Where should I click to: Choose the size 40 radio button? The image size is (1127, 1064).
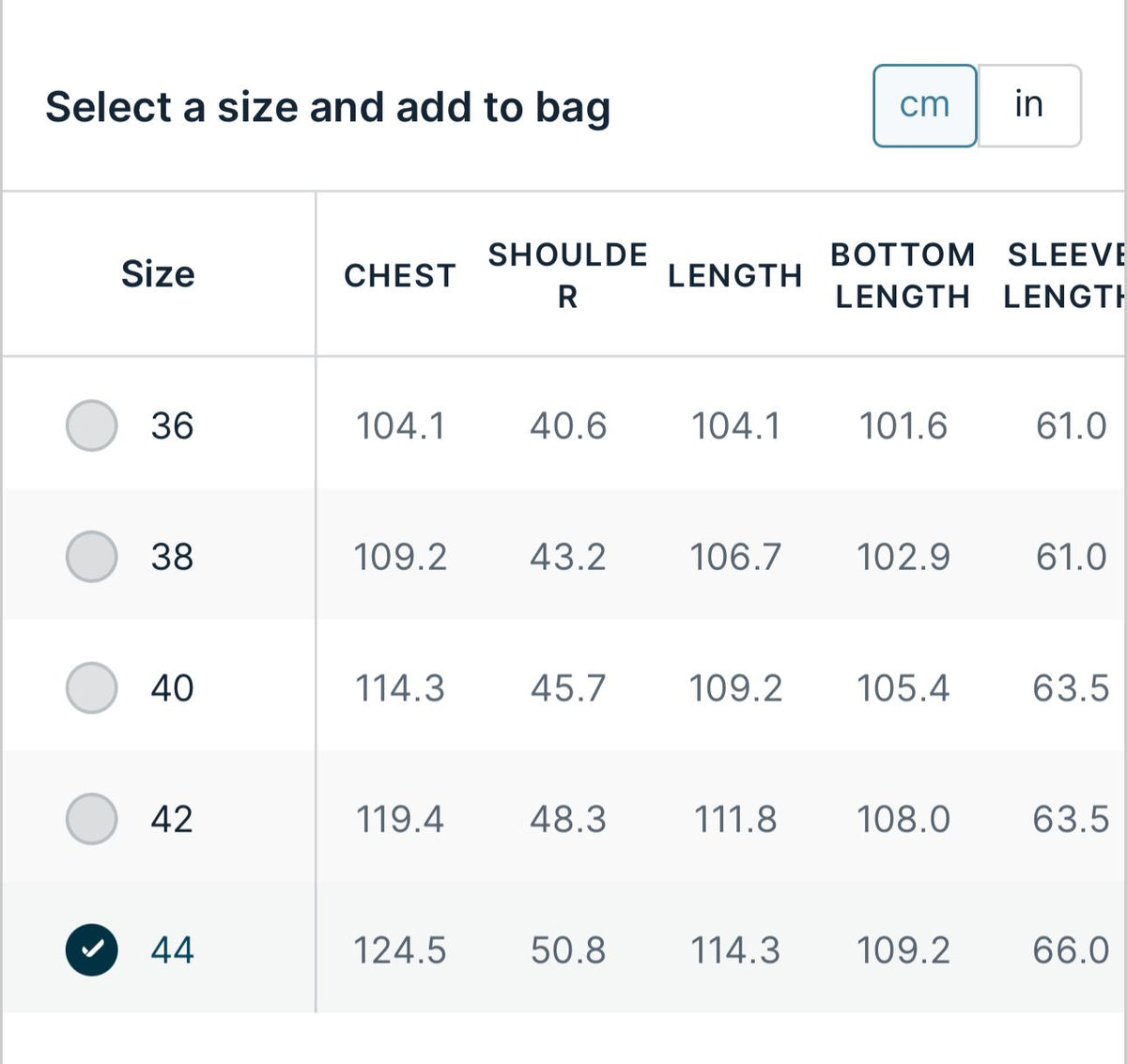click(92, 687)
